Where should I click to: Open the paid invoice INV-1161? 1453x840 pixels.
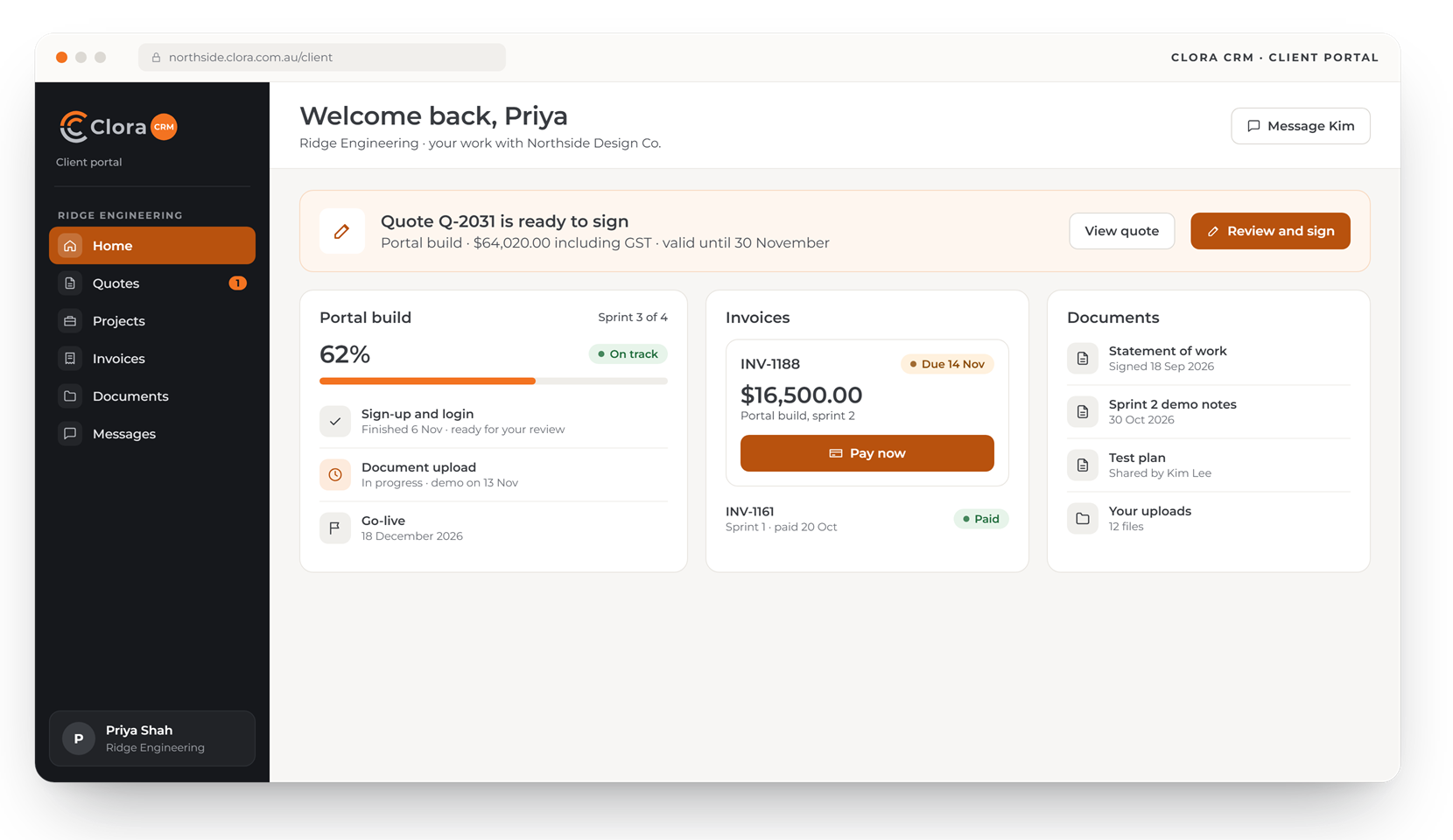867,519
